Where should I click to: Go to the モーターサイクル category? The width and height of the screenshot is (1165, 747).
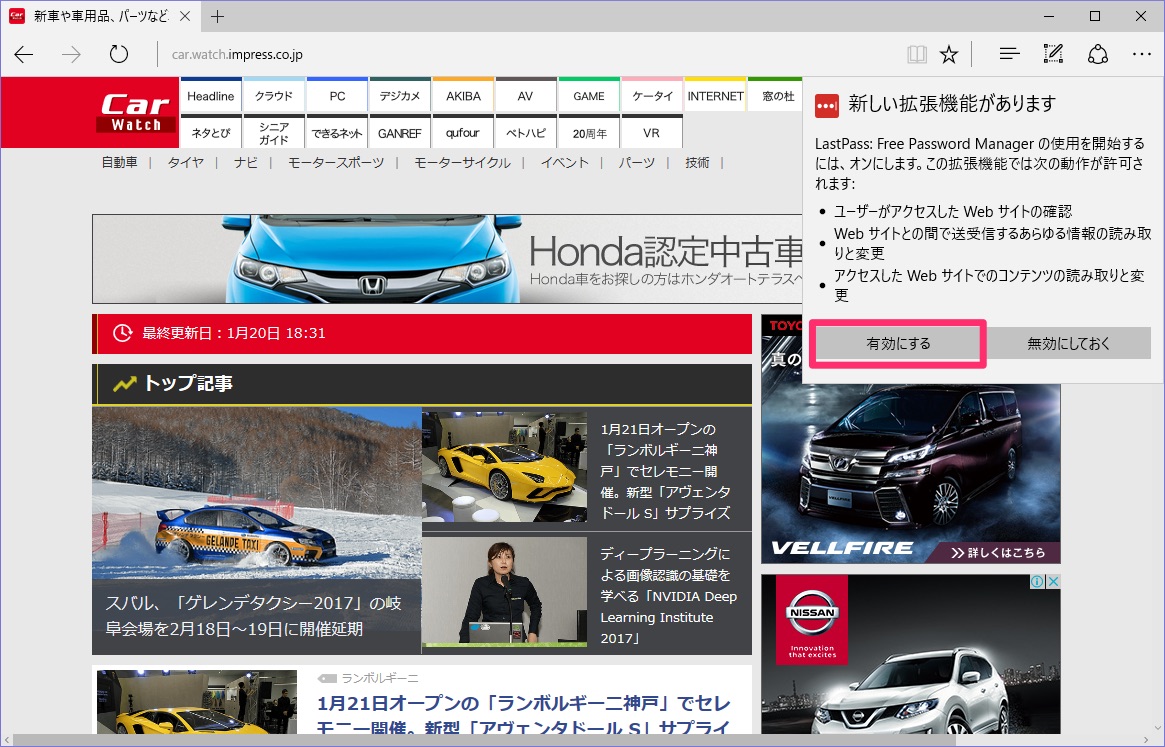coord(462,162)
